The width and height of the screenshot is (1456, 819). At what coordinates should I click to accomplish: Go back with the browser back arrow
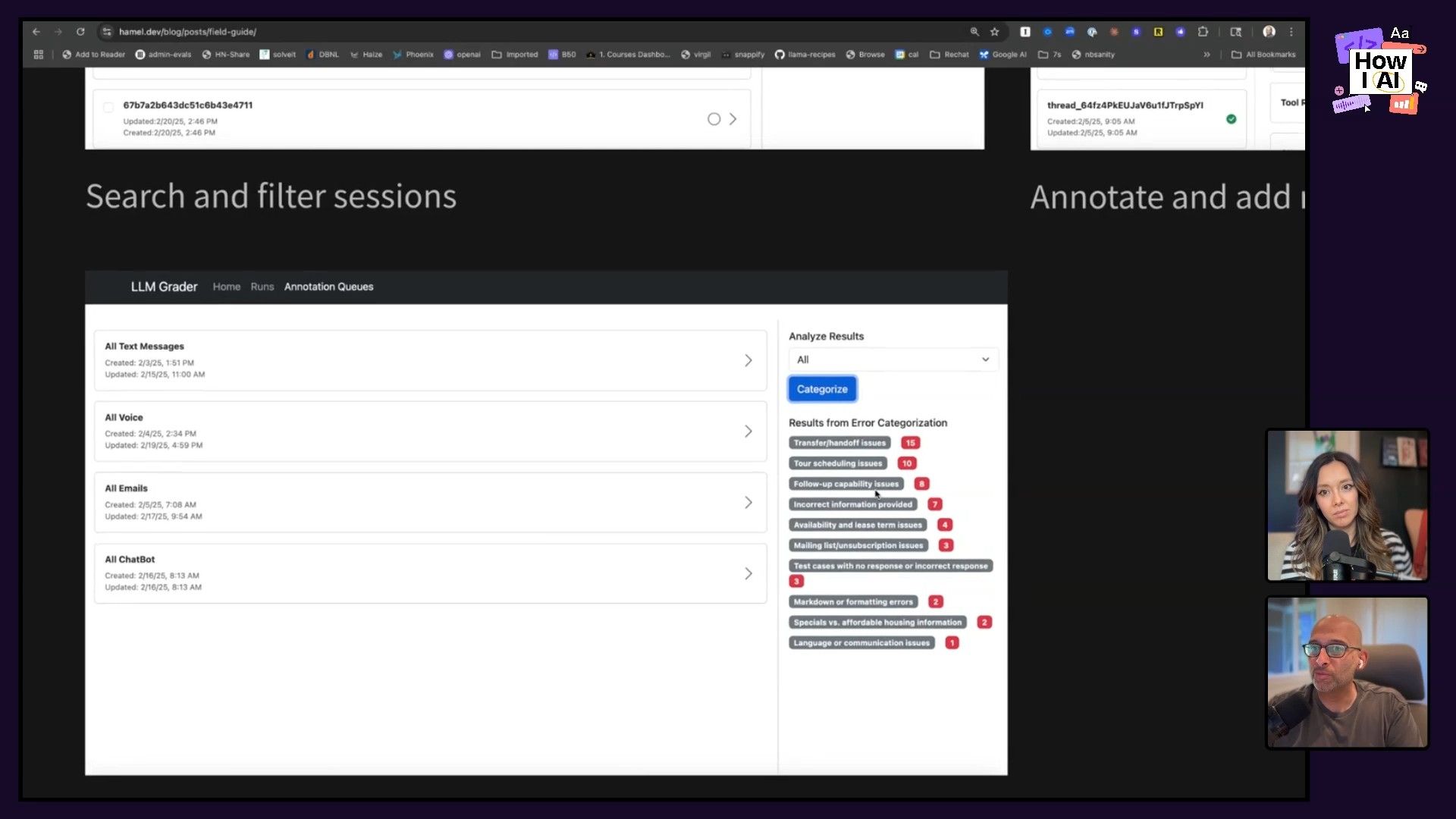coord(36,32)
